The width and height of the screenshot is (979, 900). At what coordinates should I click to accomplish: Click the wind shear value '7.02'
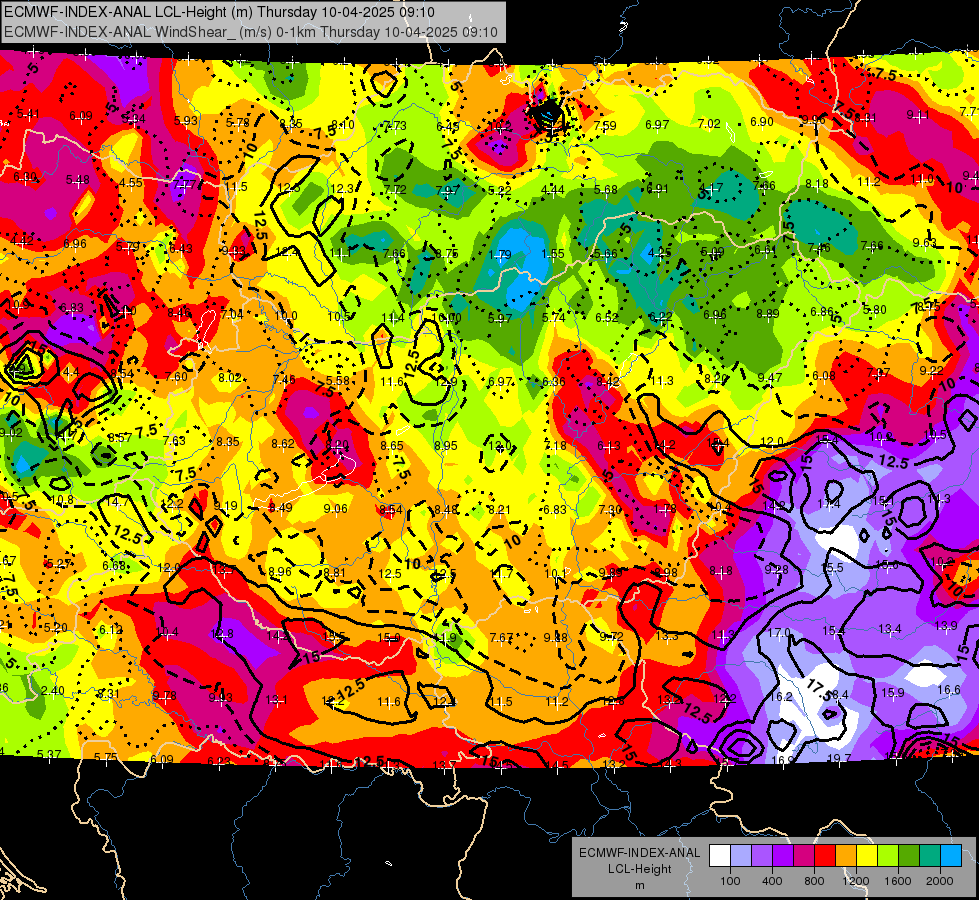click(x=709, y=124)
